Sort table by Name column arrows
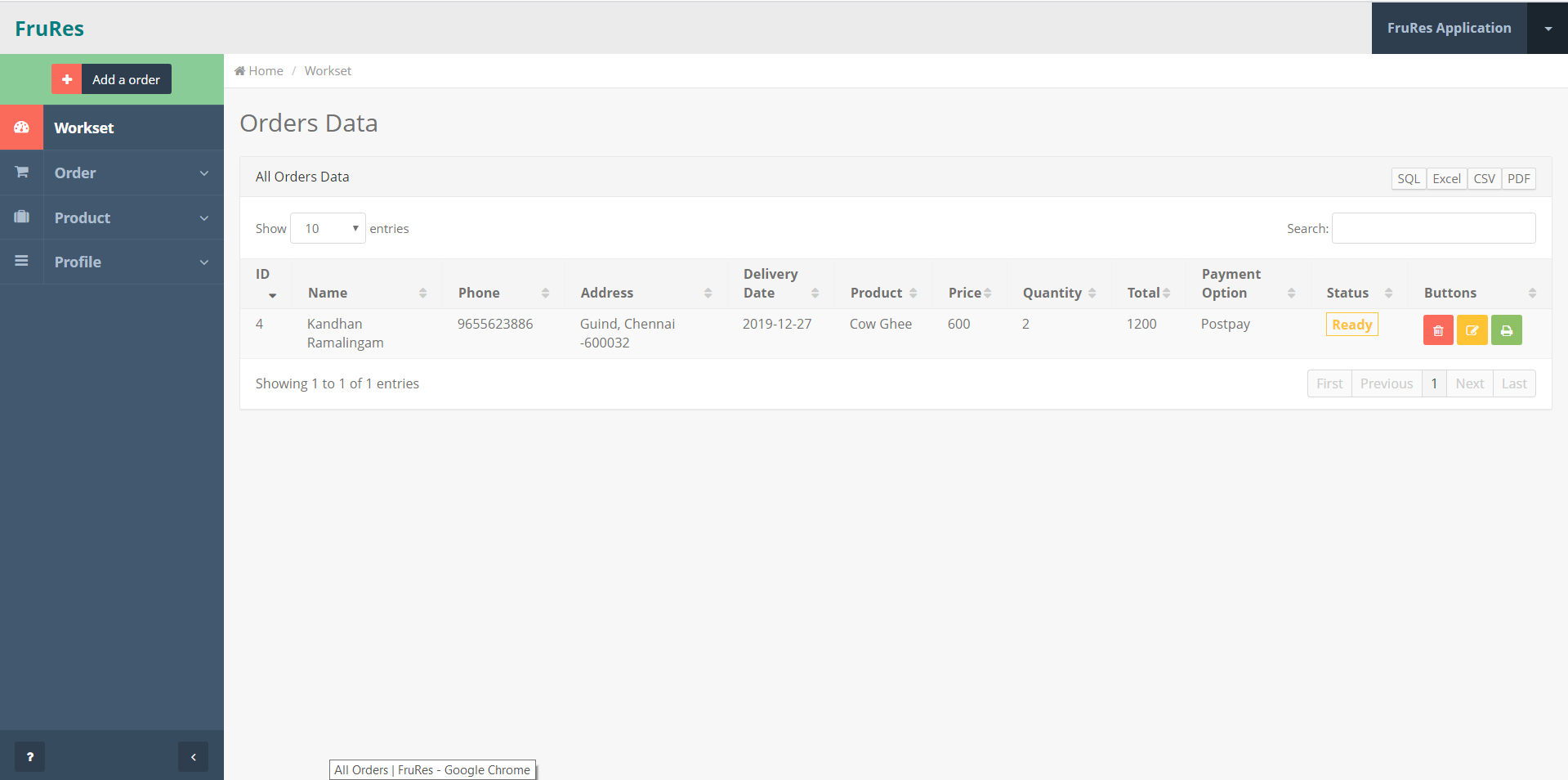 [x=422, y=293]
